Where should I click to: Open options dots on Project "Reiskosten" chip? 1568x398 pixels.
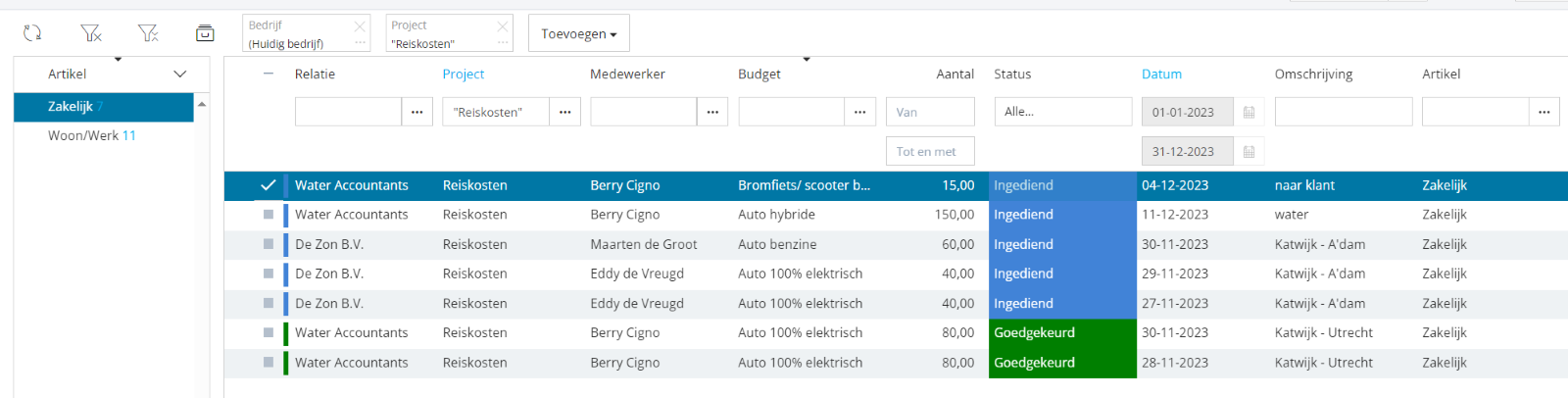click(503, 43)
